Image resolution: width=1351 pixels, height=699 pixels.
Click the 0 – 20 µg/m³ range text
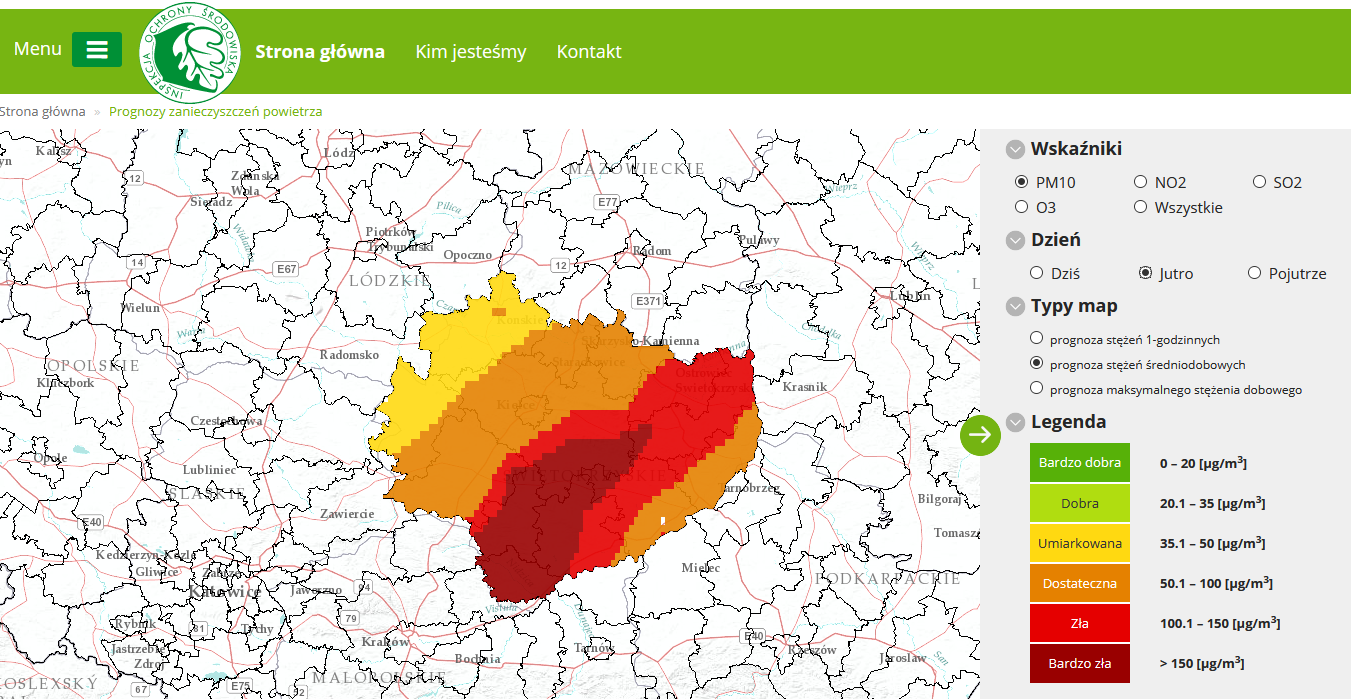pos(1203,463)
